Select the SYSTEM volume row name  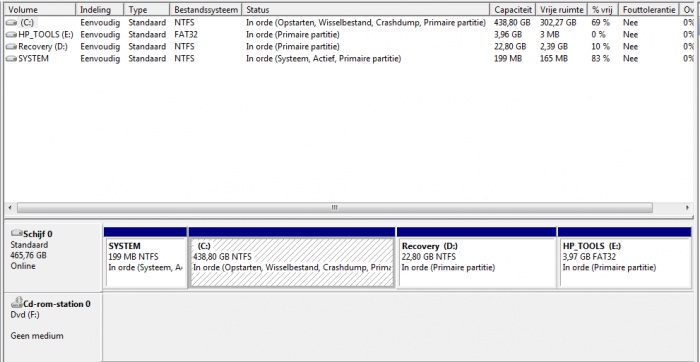(x=33, y=58)
